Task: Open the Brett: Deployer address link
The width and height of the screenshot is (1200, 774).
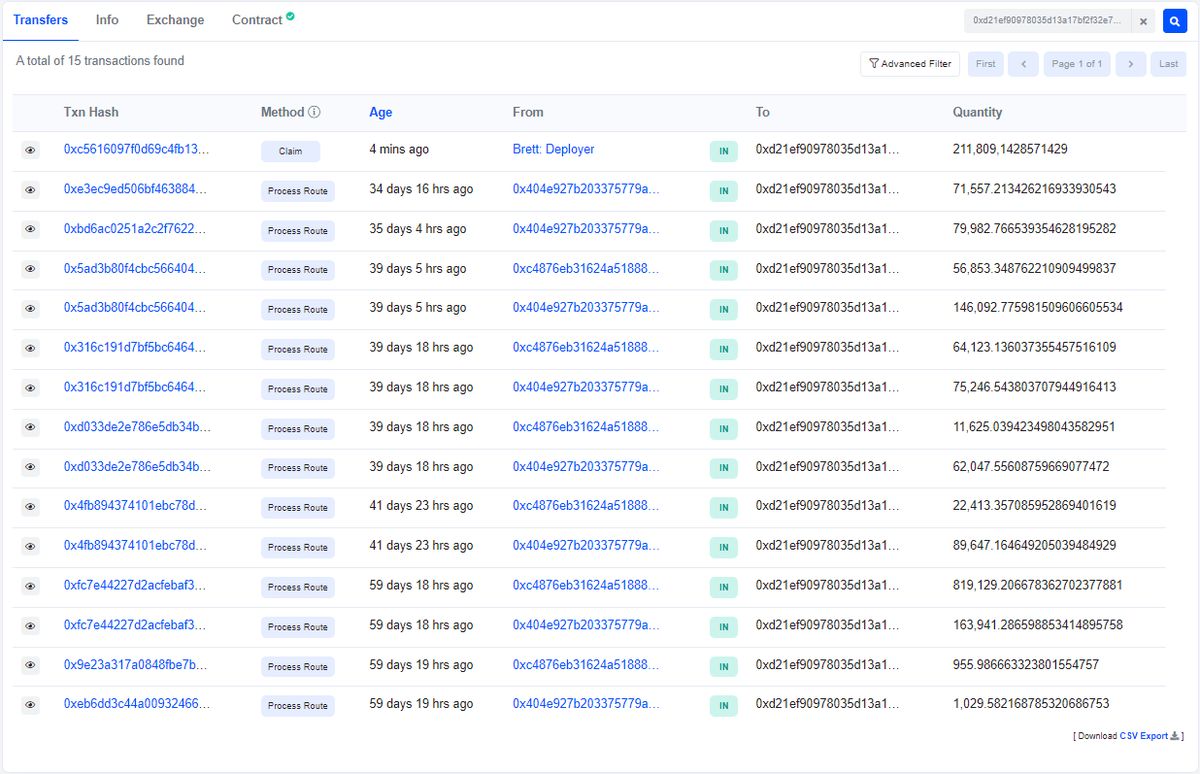Action: tap(553, 149)
